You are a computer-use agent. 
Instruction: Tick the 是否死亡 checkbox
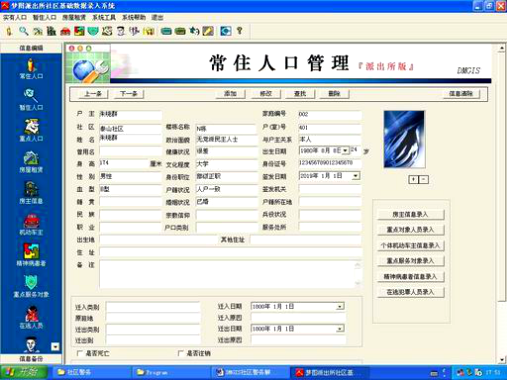pyautogui.click(x=80, y=353)
